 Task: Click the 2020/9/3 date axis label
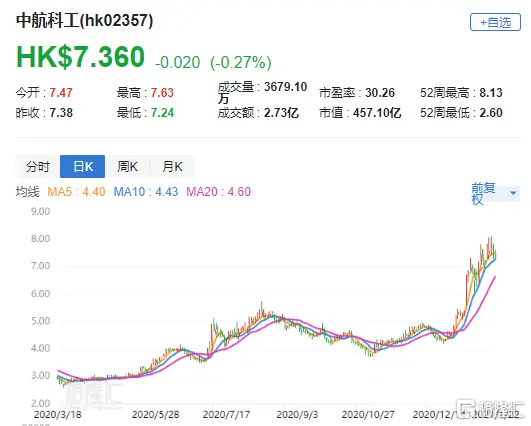click(x=297, y=414)
